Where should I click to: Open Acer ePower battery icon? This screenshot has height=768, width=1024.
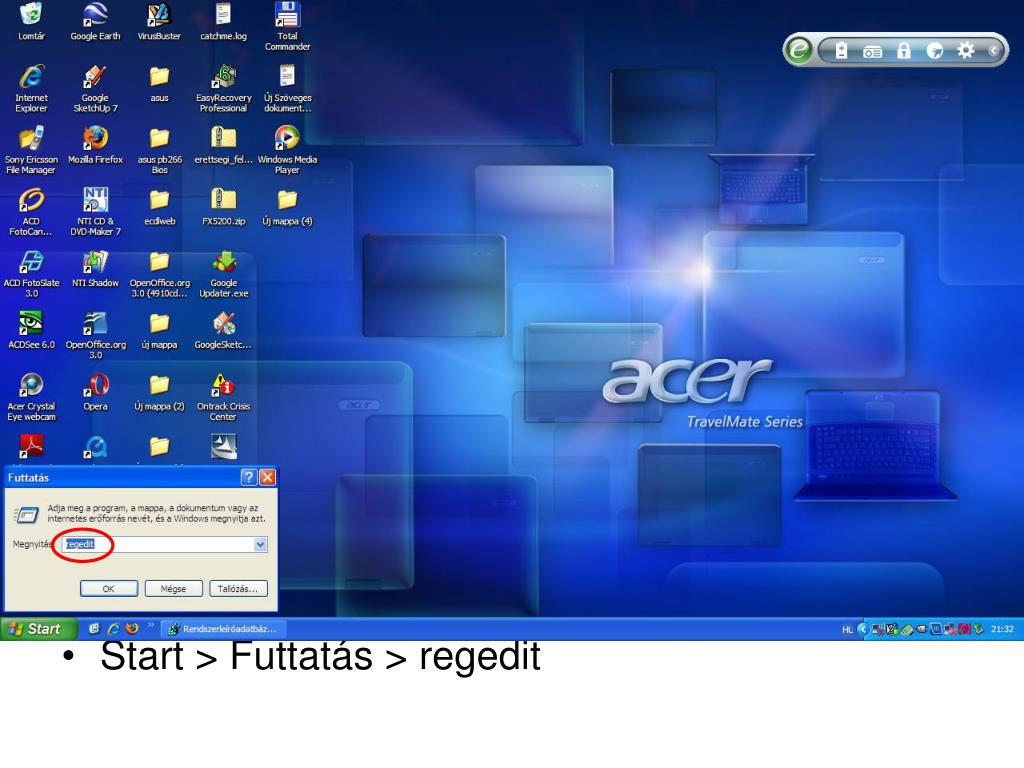pos(841,50)
